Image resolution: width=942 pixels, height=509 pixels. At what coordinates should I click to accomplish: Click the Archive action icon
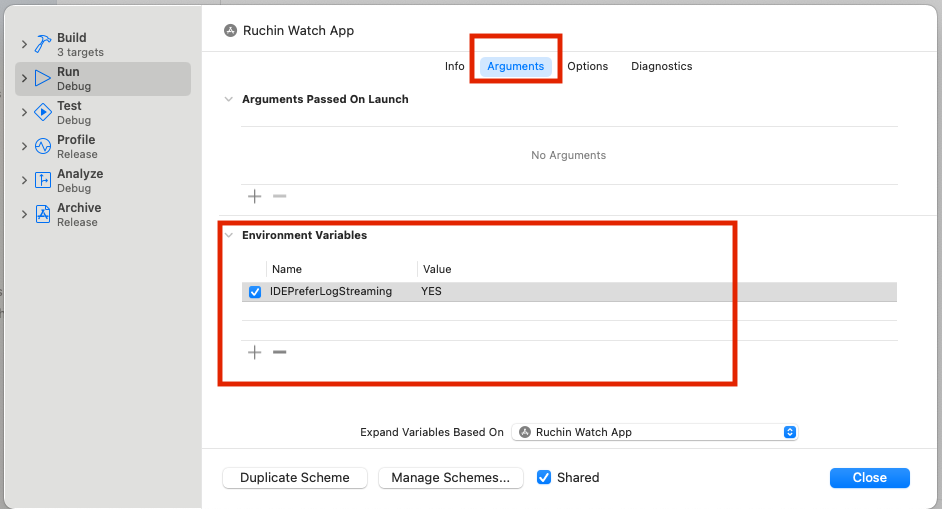pyautogui.click(x=42, y=214)
